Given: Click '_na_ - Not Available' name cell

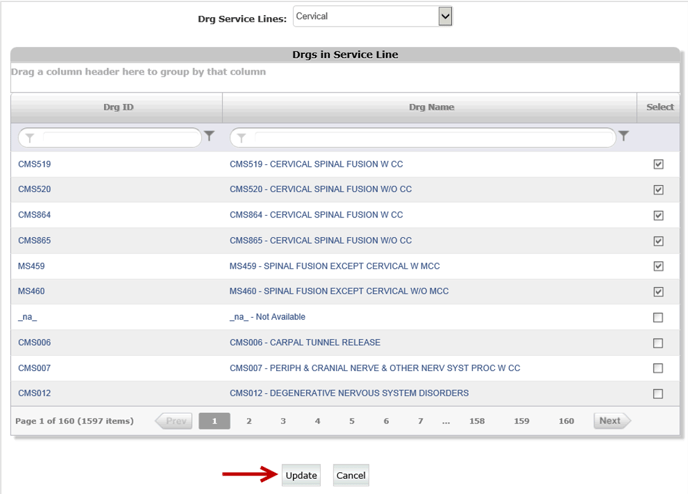Looking at the screenshot, I should coord(267,317).
